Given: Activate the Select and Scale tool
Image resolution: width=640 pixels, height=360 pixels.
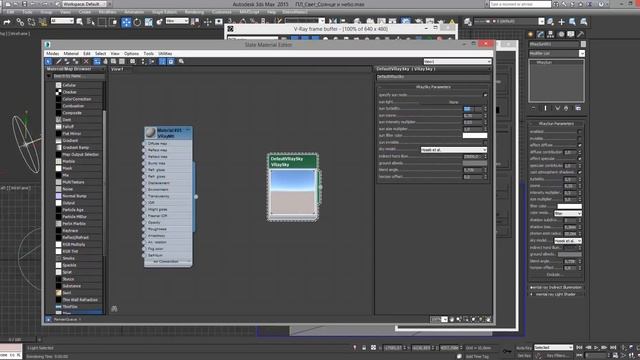Looking at the screenshot, I should pos(149,22).
